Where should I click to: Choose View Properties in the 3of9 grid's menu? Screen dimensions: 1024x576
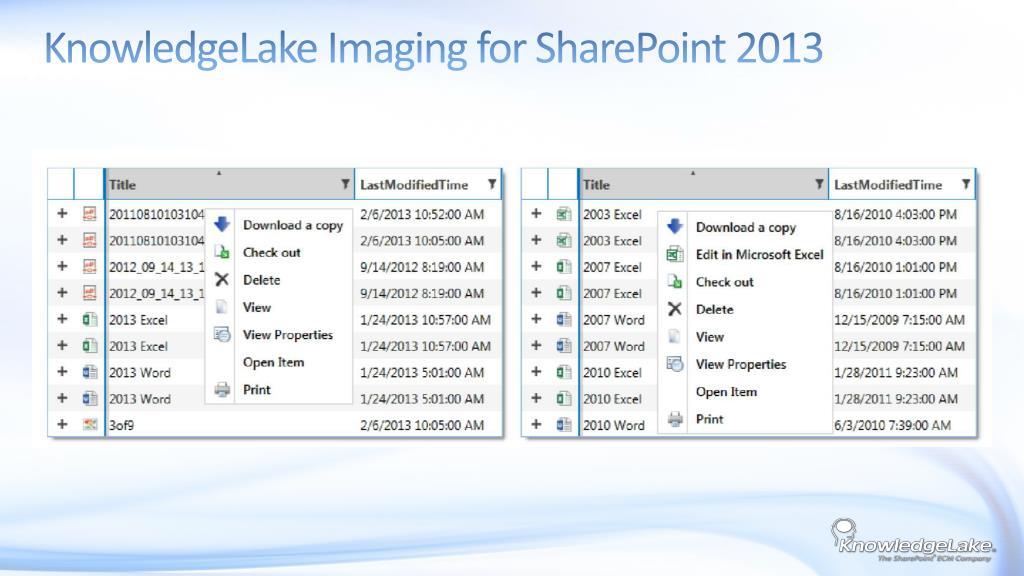tap(287, 334)
